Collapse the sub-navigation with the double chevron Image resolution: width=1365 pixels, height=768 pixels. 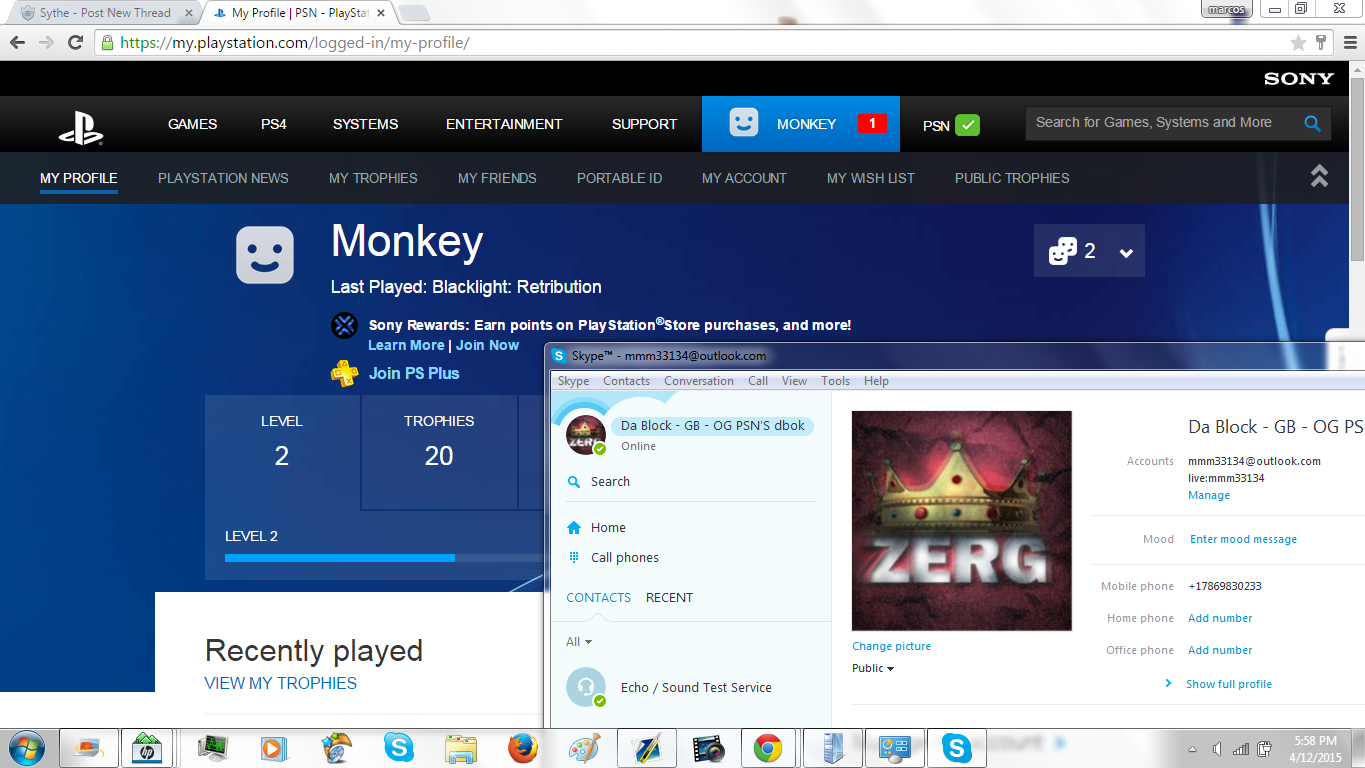tap(1319, 176)
